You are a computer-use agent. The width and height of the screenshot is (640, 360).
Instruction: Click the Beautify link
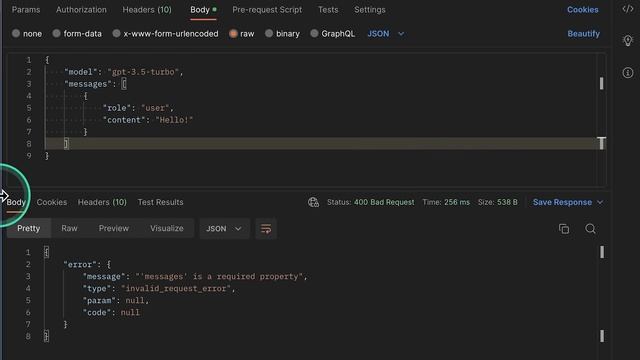[x=583, y=34]
